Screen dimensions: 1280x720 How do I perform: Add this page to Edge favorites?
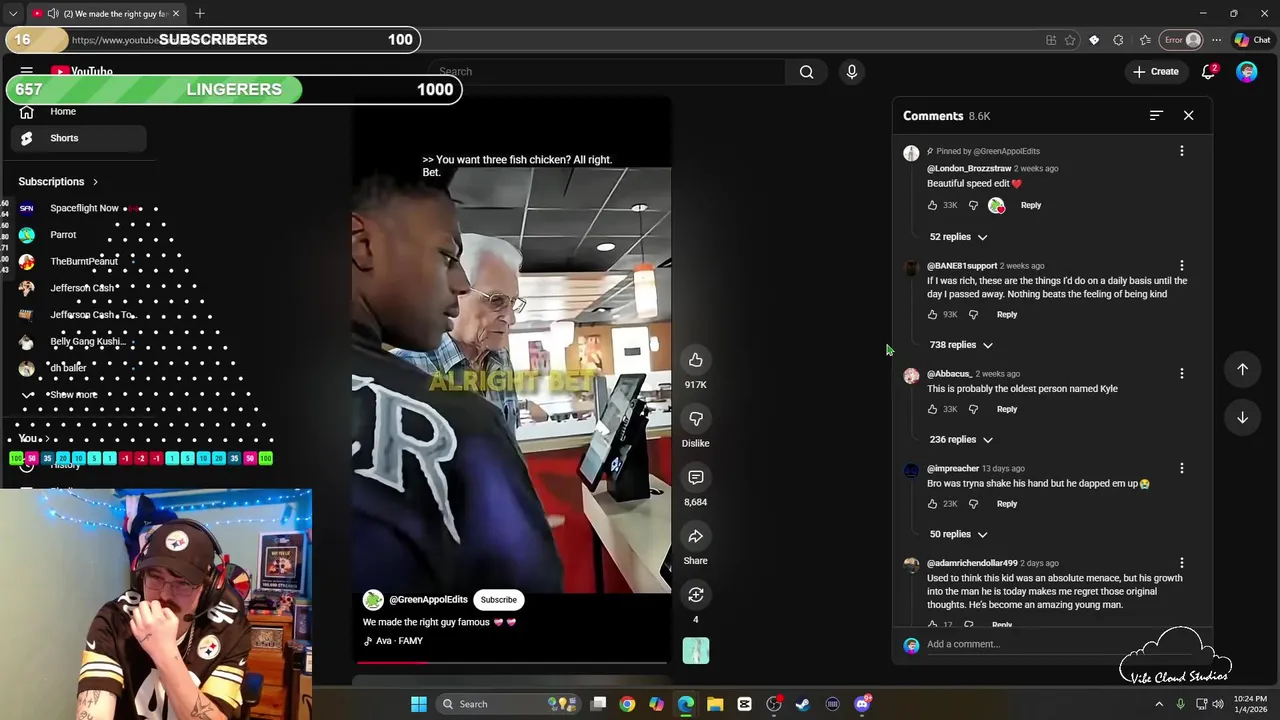coord(1070,40)
